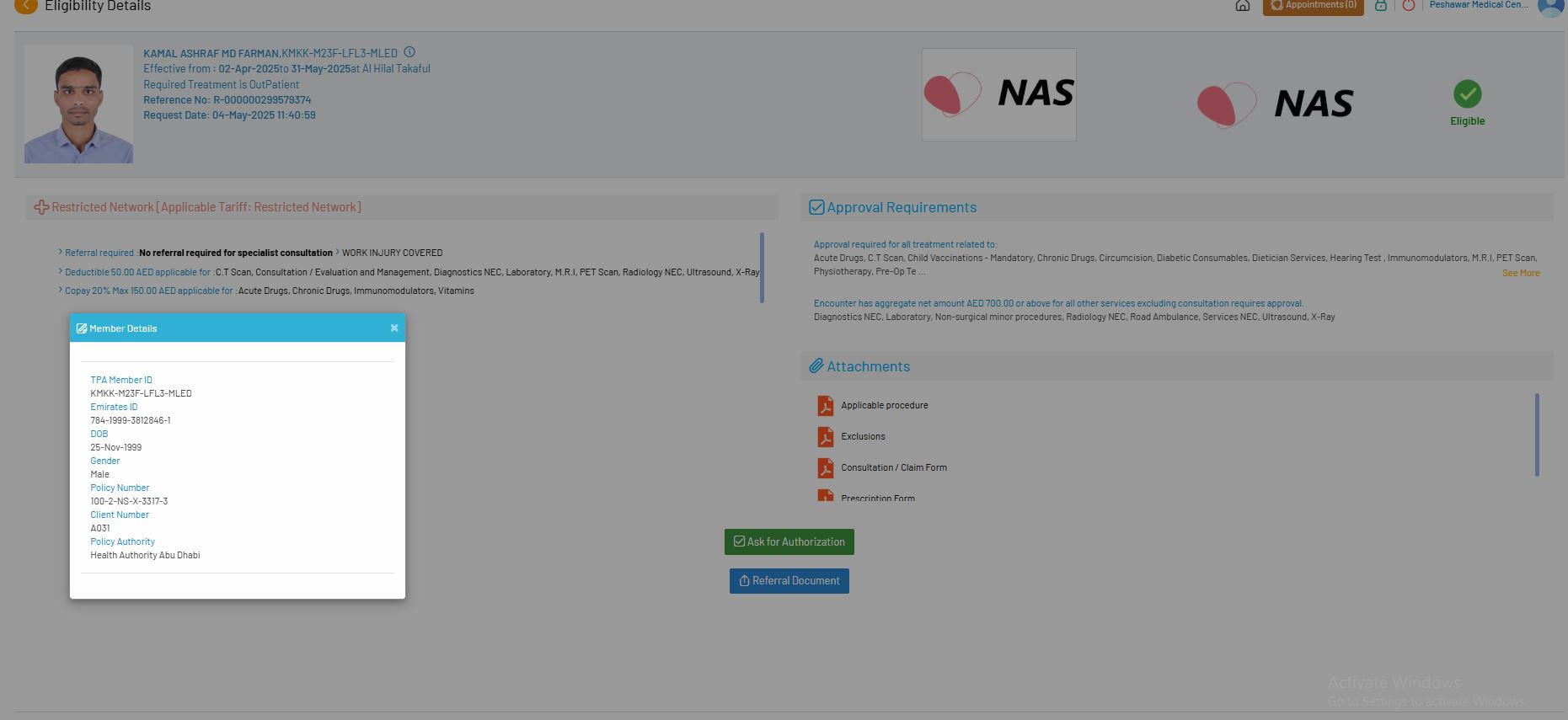Click the Restricted Network tariff heading
The image size is (1568, 720).
click(x=206, y=207)
